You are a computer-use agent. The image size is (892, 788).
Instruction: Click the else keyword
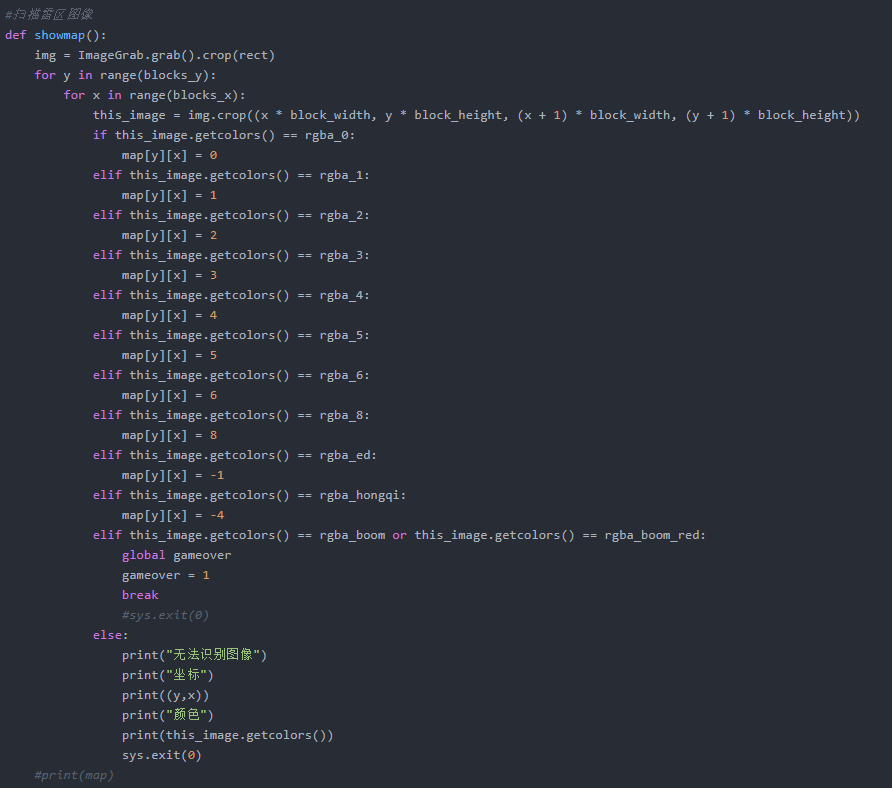click(x=110, y=635)
